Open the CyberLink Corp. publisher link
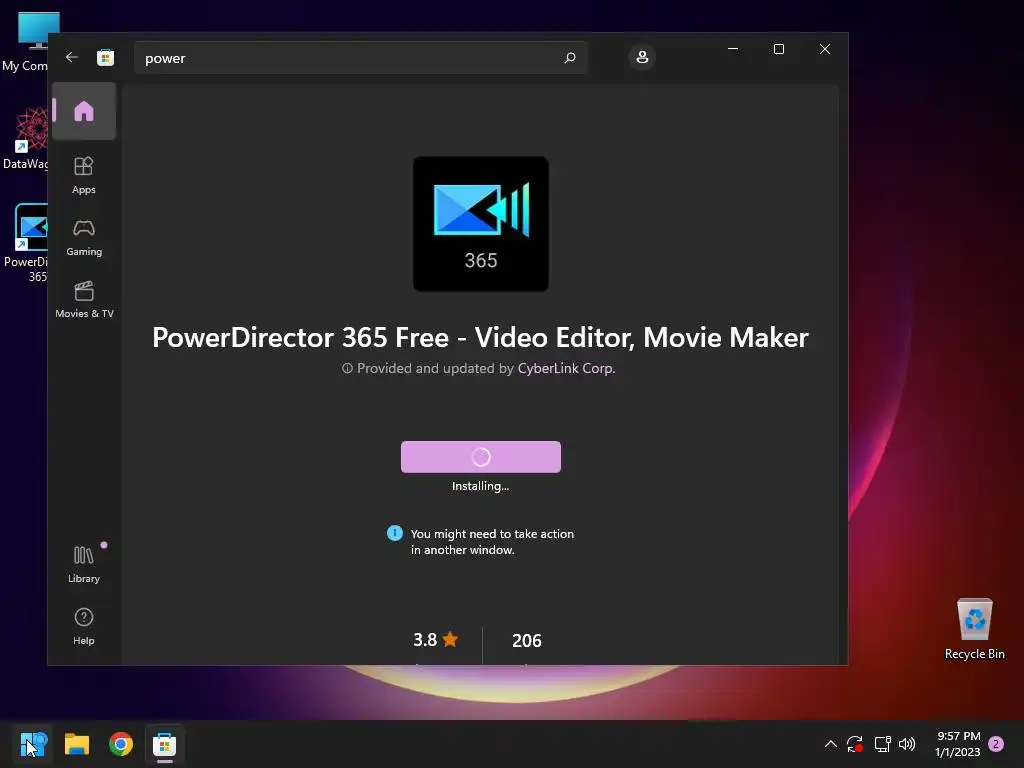This screenshot has height=768, width=1024. pos(566,368)
